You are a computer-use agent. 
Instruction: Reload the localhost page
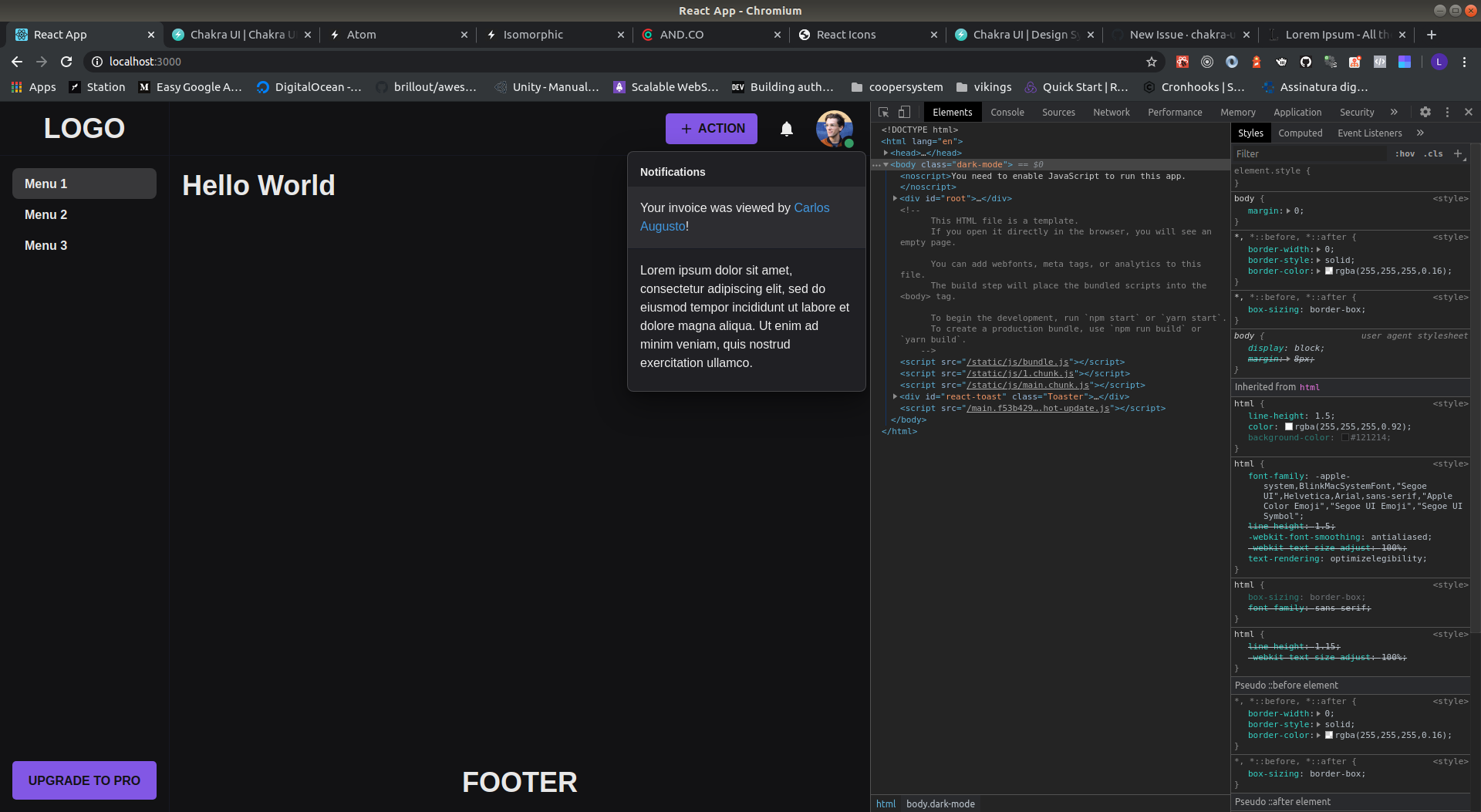coord(66,62)
